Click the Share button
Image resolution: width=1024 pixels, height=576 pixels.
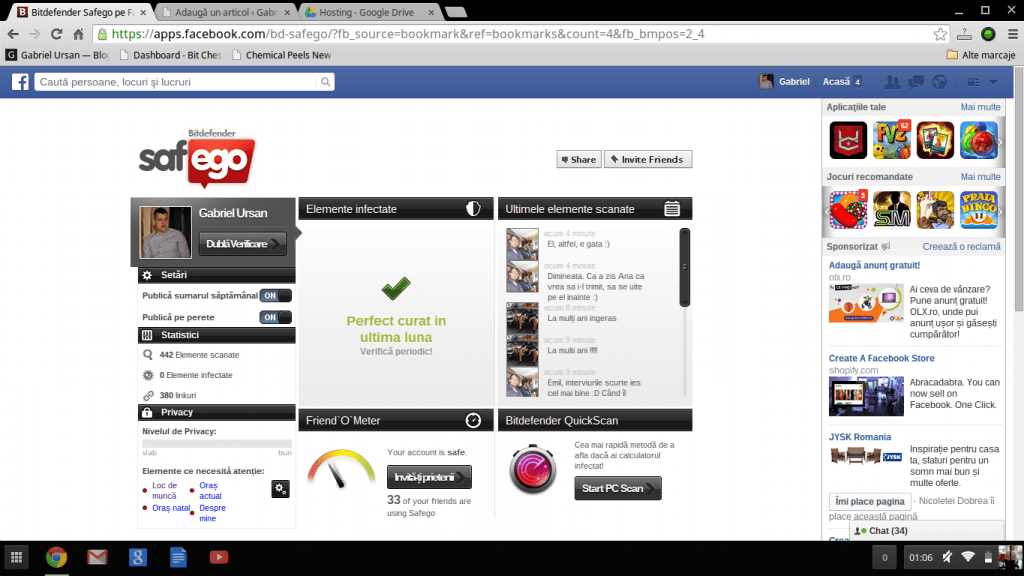(x=579, y=159)
